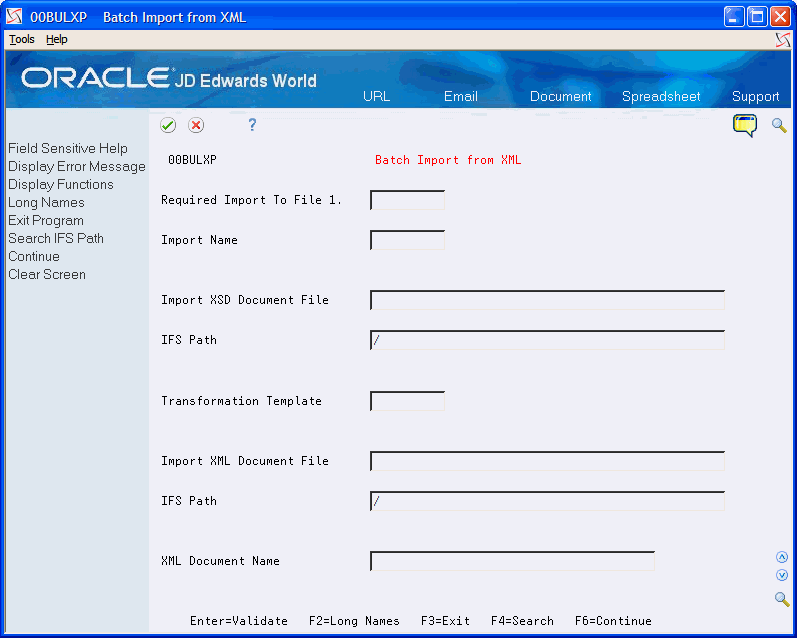Screen dimensions: 797x638
Task: Focus the Required Import To File 1 field
Action: (408, 200)
